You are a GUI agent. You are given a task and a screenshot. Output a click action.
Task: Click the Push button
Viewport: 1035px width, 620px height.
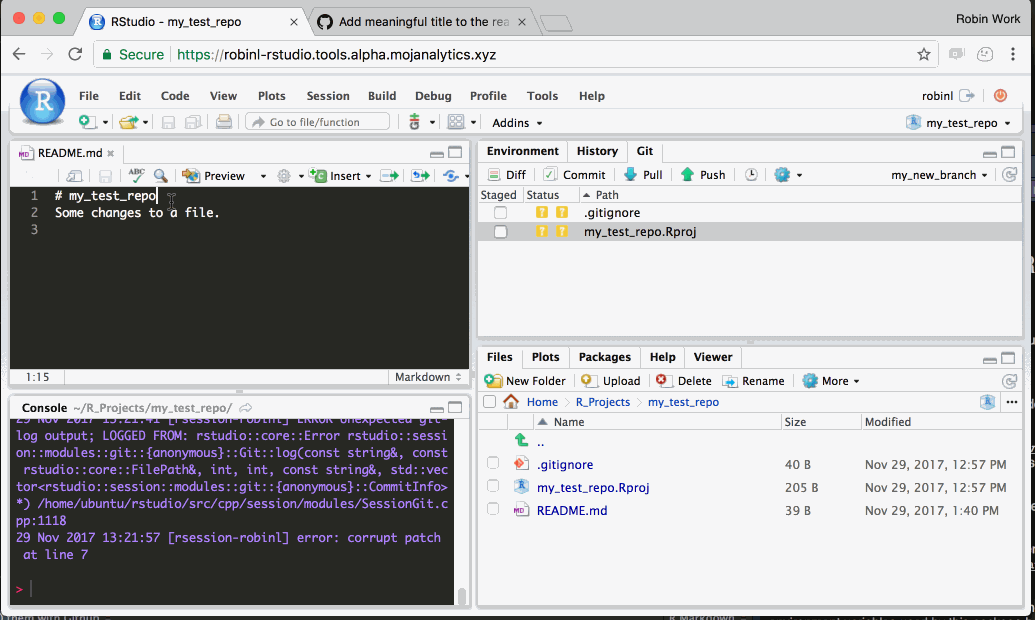click(x=702, y=175)
